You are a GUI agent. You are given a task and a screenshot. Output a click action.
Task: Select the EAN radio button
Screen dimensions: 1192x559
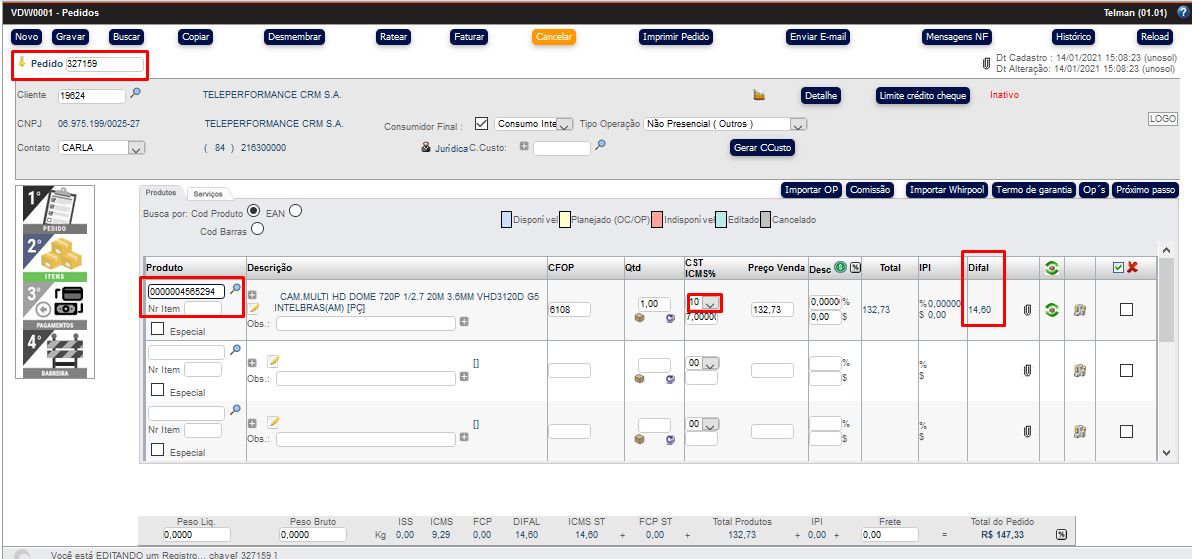click(295, 211)
